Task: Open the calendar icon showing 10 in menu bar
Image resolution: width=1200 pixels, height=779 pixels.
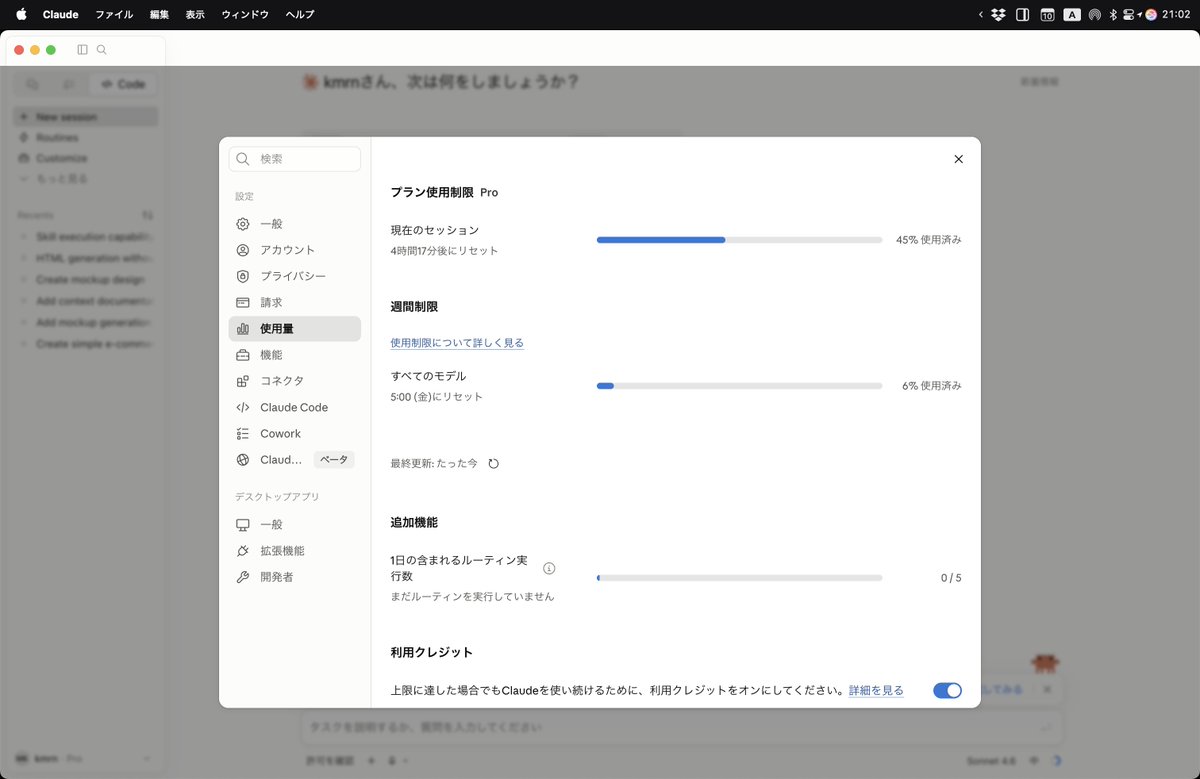Action: [1047, 15]
